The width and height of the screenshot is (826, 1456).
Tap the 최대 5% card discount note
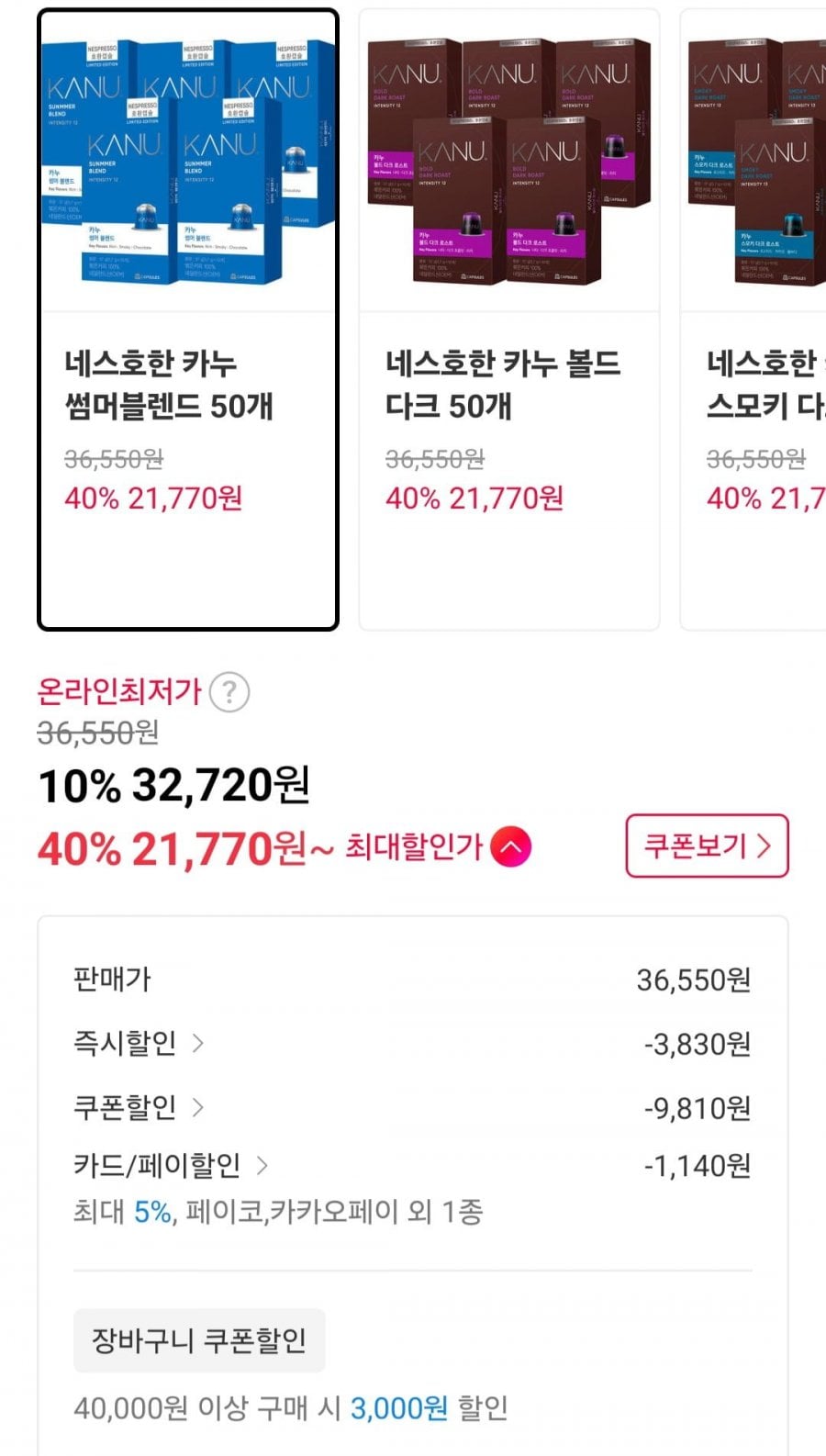click(278, 1212)
